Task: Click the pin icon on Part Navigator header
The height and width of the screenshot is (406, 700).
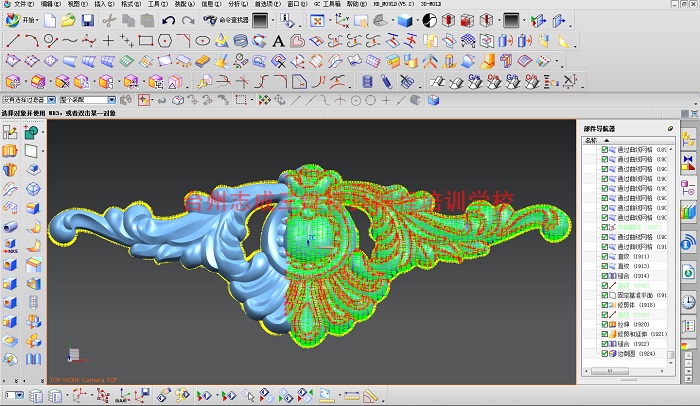Action: pos(670,129)
